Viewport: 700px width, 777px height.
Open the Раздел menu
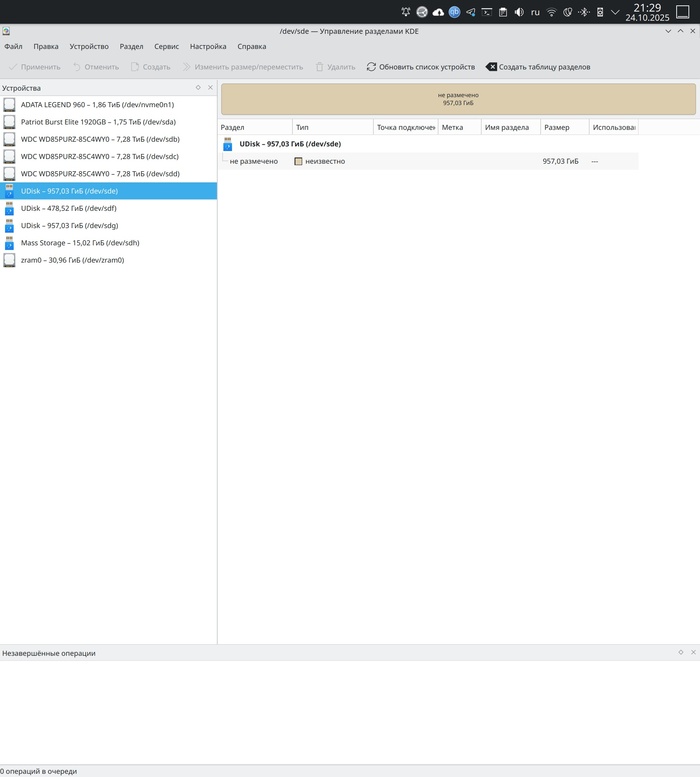coord(131,46)
